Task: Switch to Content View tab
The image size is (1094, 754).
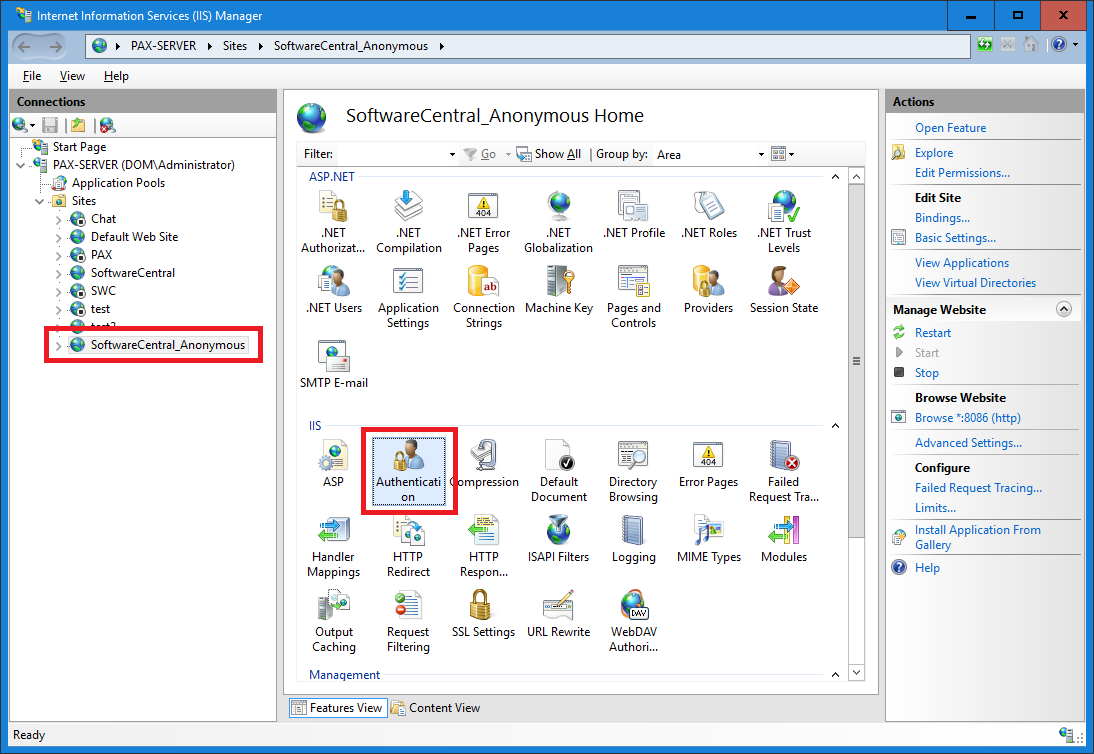Action: point(436,708)
